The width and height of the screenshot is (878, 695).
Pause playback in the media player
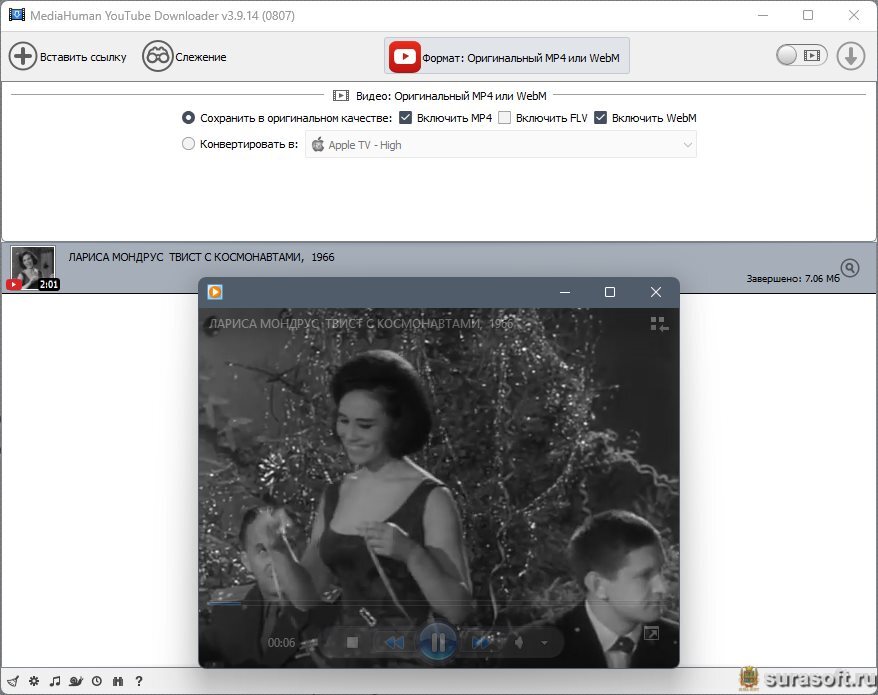438,642
